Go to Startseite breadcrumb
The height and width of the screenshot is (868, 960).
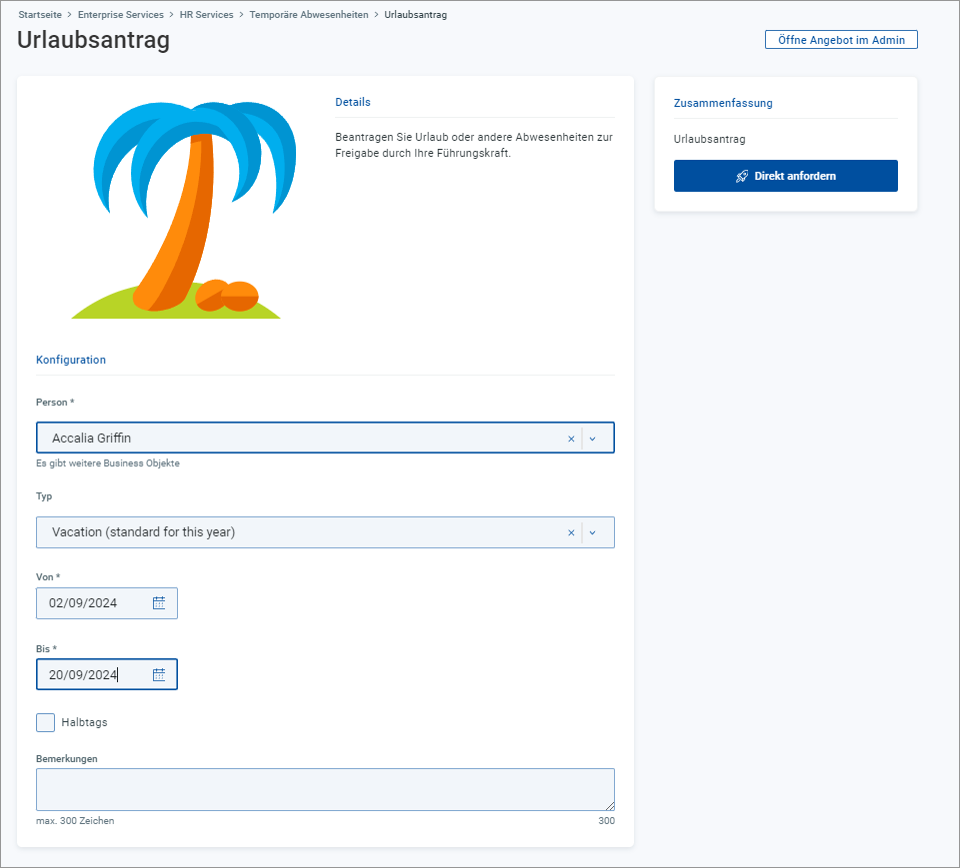pyautogui.click(x=40, y=15)
